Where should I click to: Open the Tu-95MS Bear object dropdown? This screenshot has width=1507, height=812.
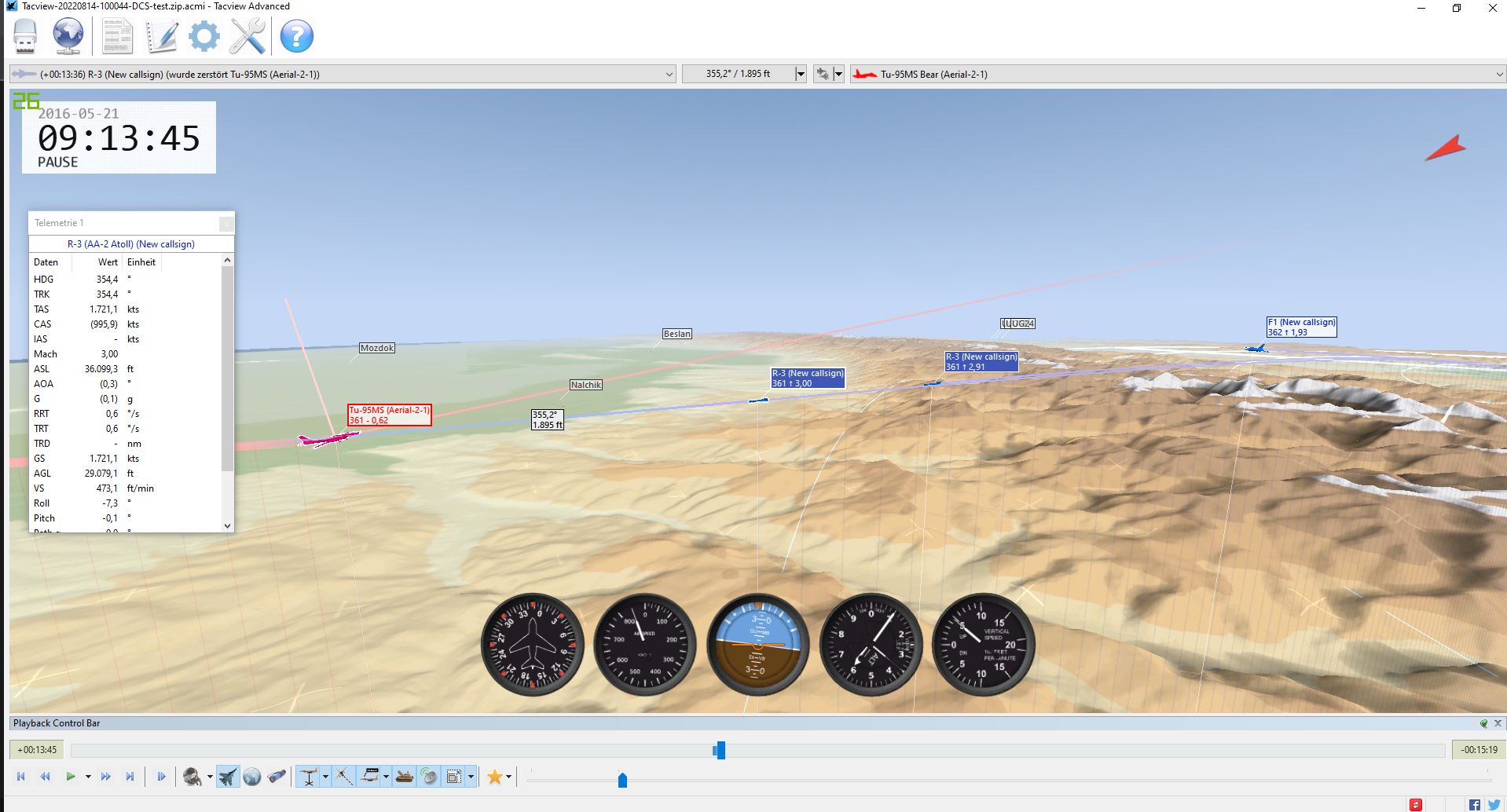point(1178,75)
